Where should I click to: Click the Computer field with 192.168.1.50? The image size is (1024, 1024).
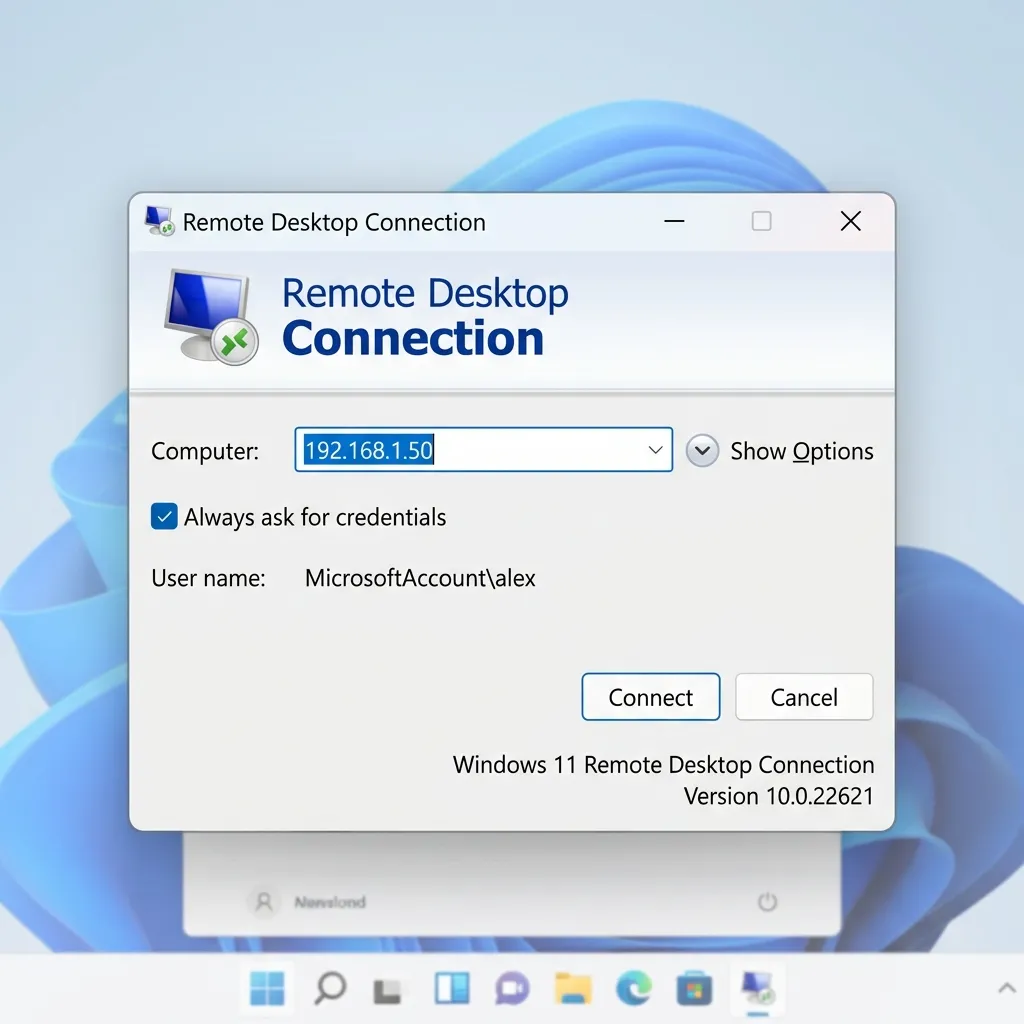point(483,450)
